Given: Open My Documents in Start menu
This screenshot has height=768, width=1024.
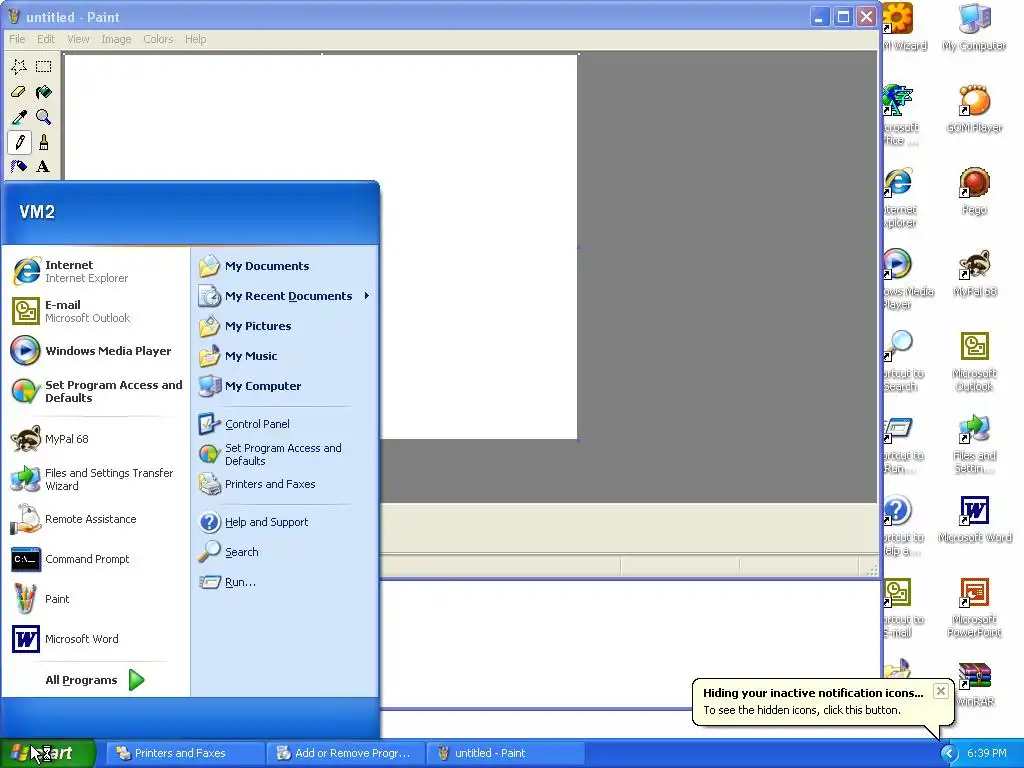Looking at the screenshot, I should coord(285,266).
